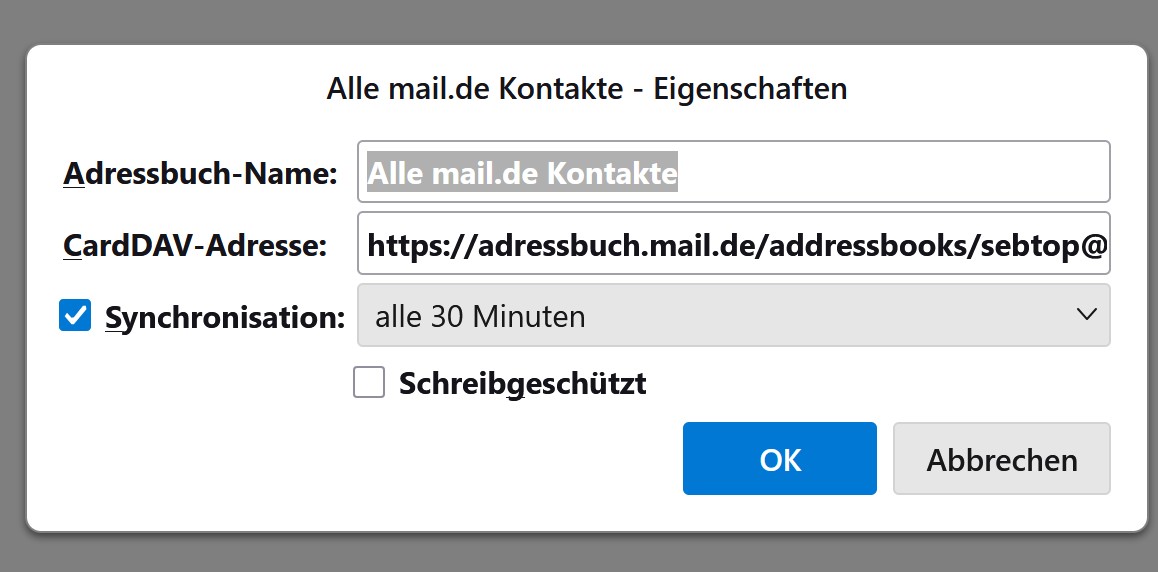Click into the CardDAV-Adresse URL field
This screenshot has width=1158, height=572.
click(x=733, y=244)
